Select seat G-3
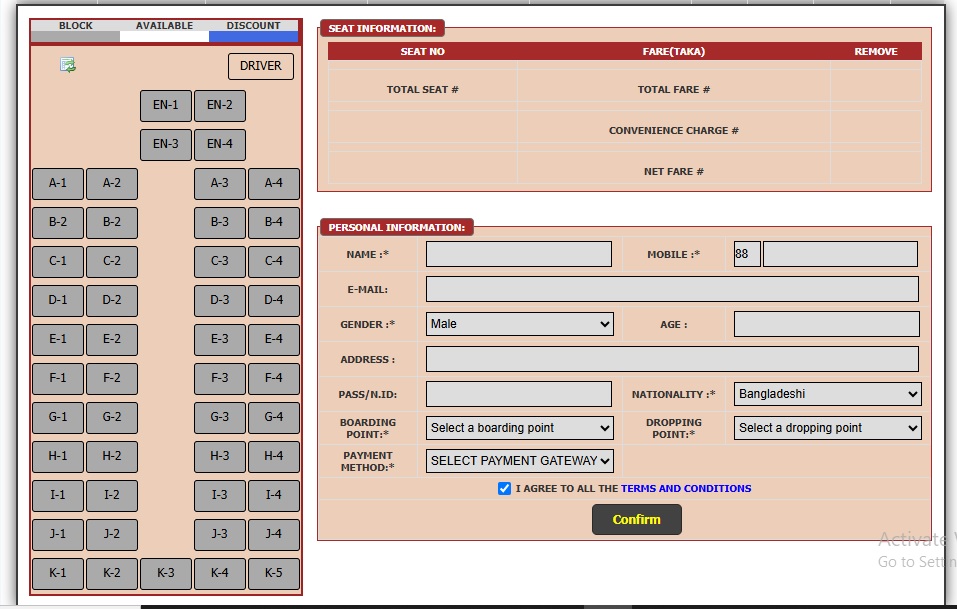The image size is (957, 609). (220, 418)
